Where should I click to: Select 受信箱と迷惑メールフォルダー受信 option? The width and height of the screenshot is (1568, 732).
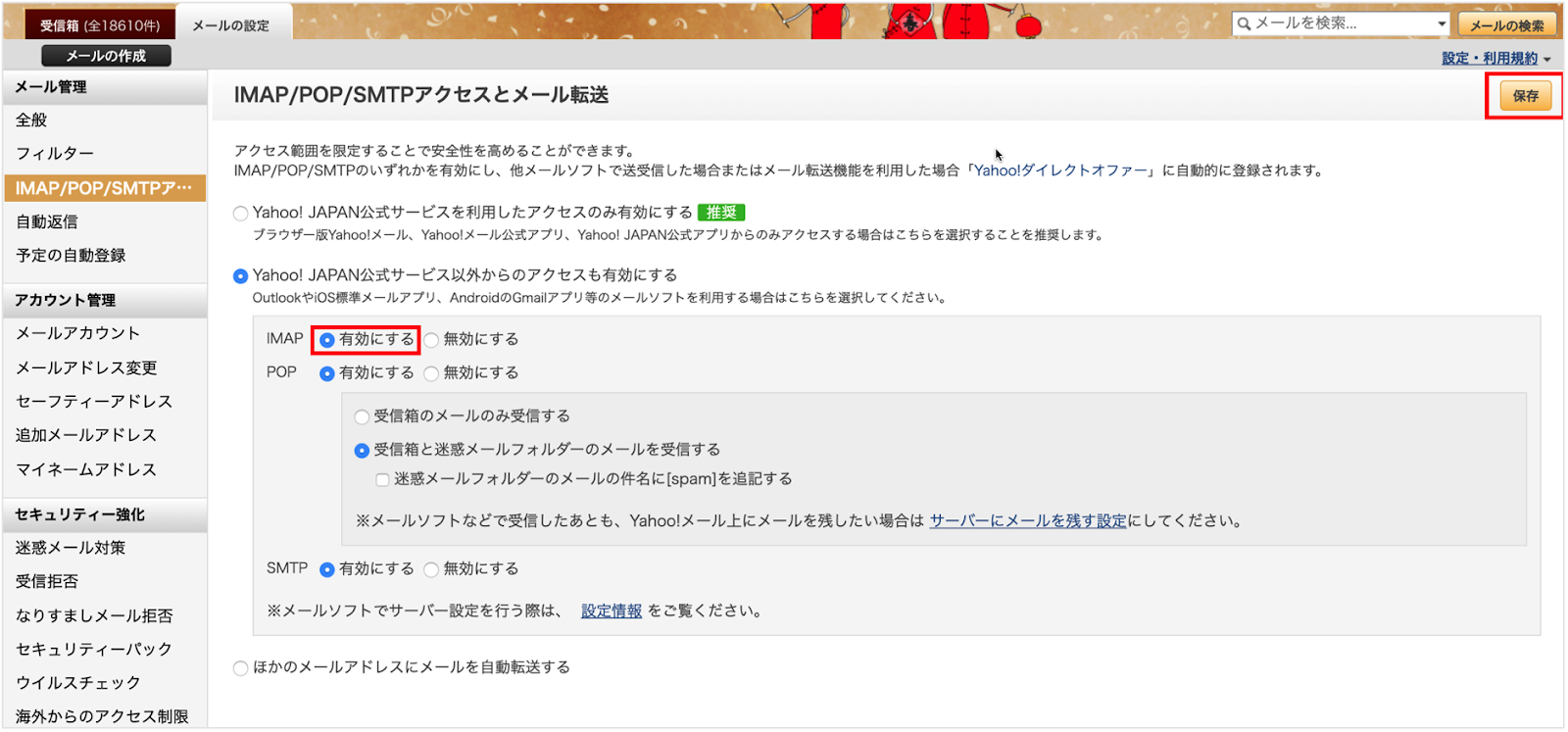(x=362, y=451)
